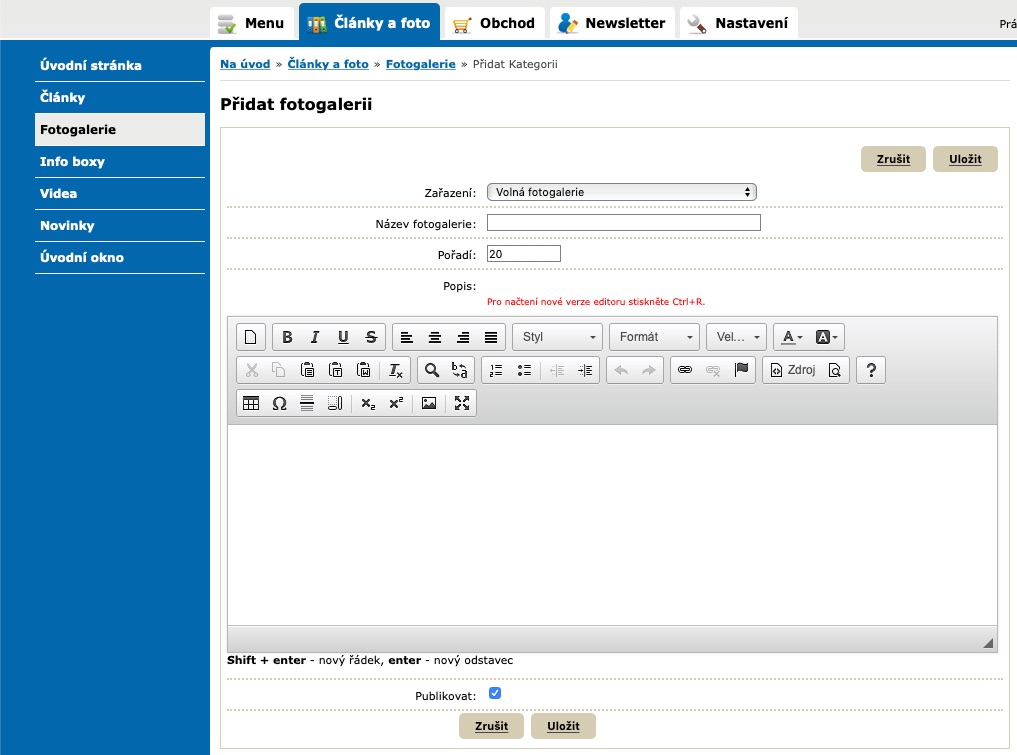Follow Články a foto breadcrumb link

pyautogui.click(x=328, y=64)
